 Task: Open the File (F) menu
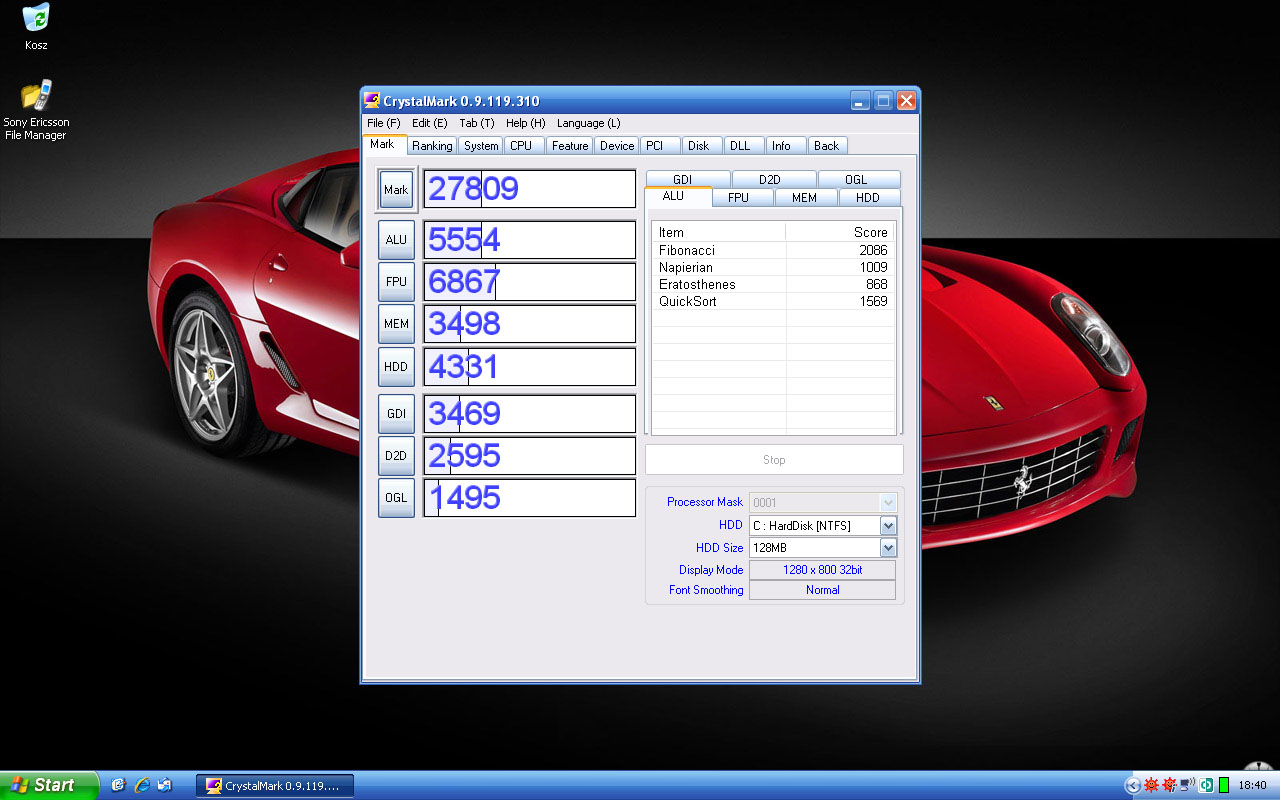tap(383, 123)
